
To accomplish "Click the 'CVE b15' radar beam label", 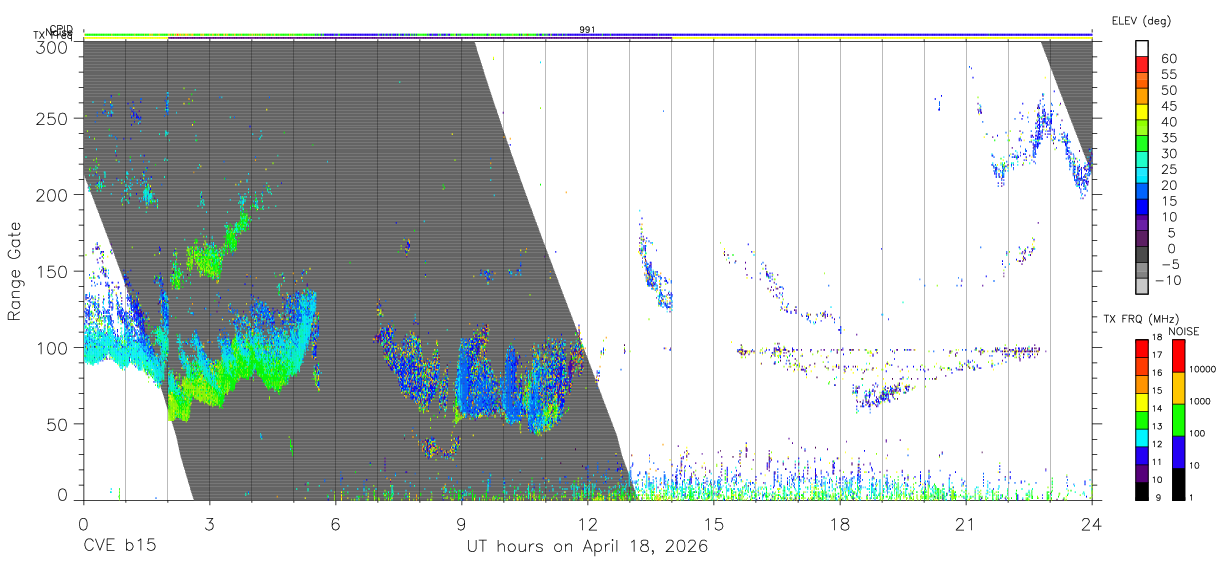I will pyautogui.click(x=119, y=547).
